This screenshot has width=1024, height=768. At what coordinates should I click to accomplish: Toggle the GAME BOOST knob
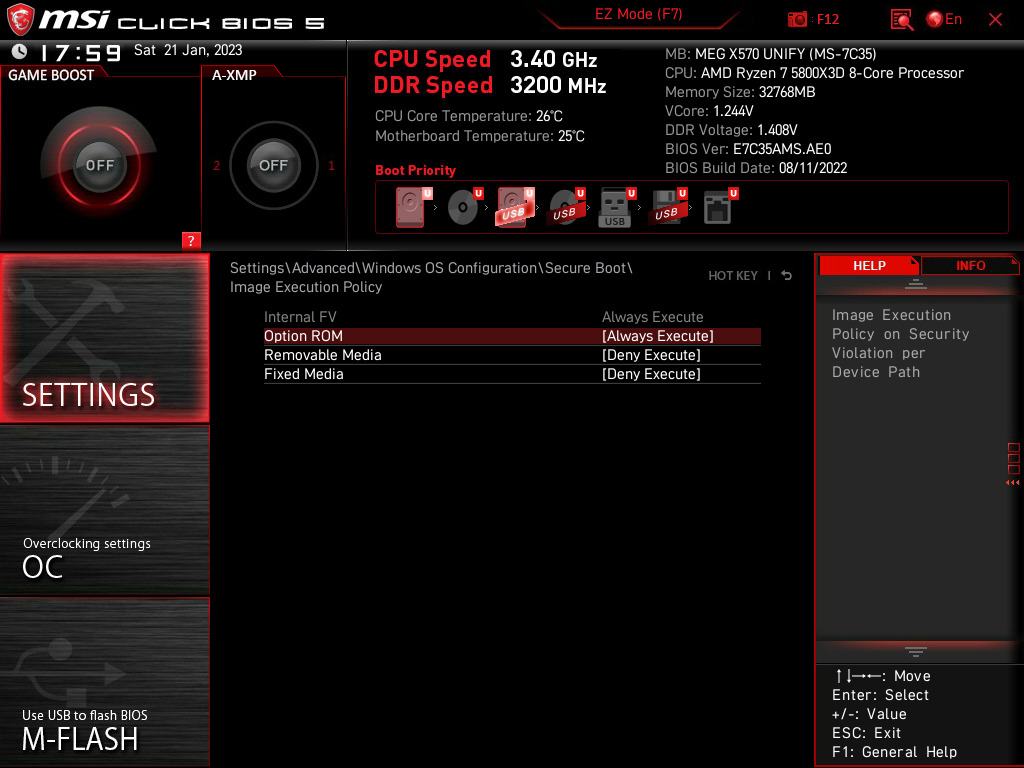pos(99,165)
